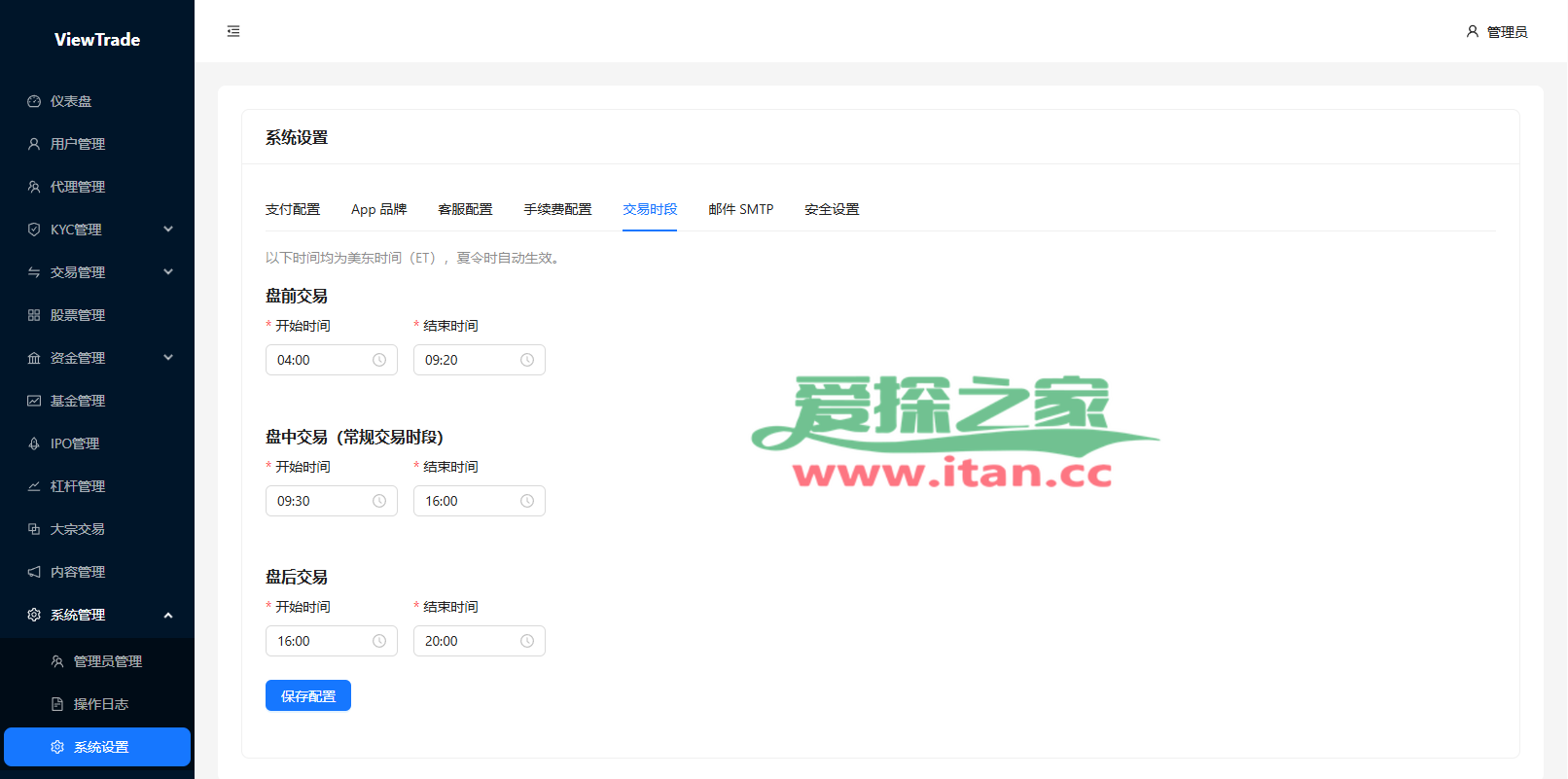1568x779 pixels.
Task: Expand the 资金管理 submenu chevron
Action: [168, 358]
